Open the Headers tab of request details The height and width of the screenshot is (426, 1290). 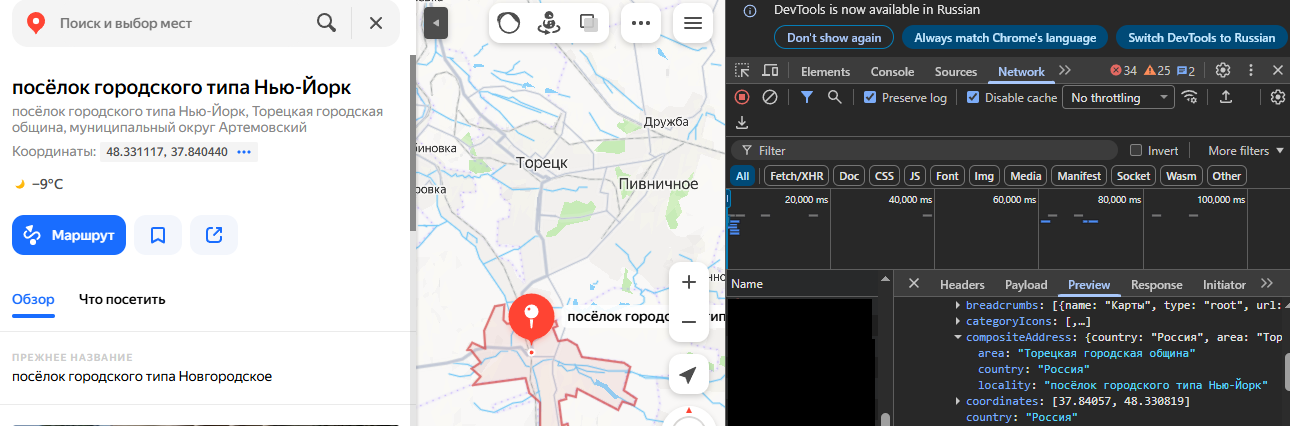962,285
